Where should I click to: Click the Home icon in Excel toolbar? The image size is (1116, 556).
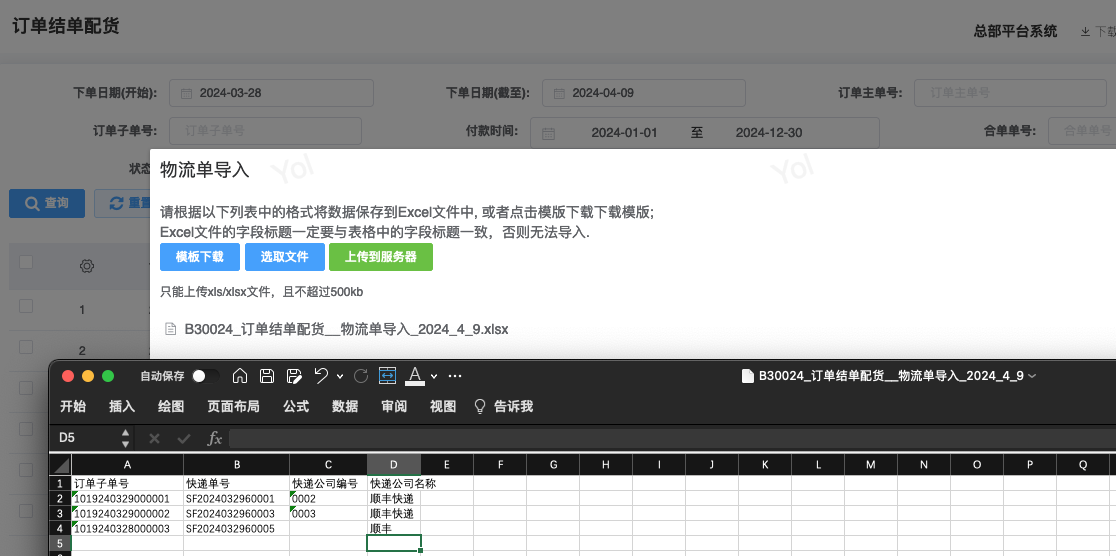(240, 376)
